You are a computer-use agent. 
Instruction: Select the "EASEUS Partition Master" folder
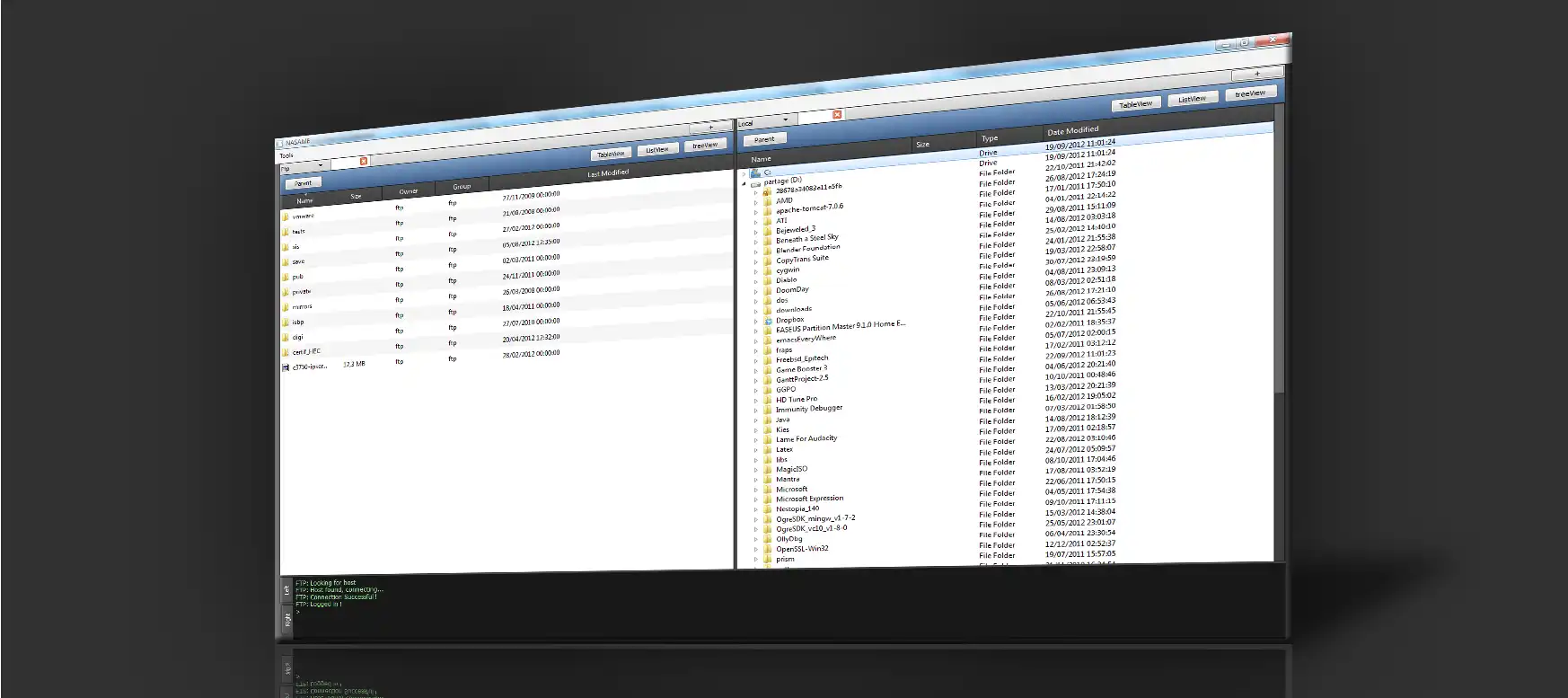(841, 327)
